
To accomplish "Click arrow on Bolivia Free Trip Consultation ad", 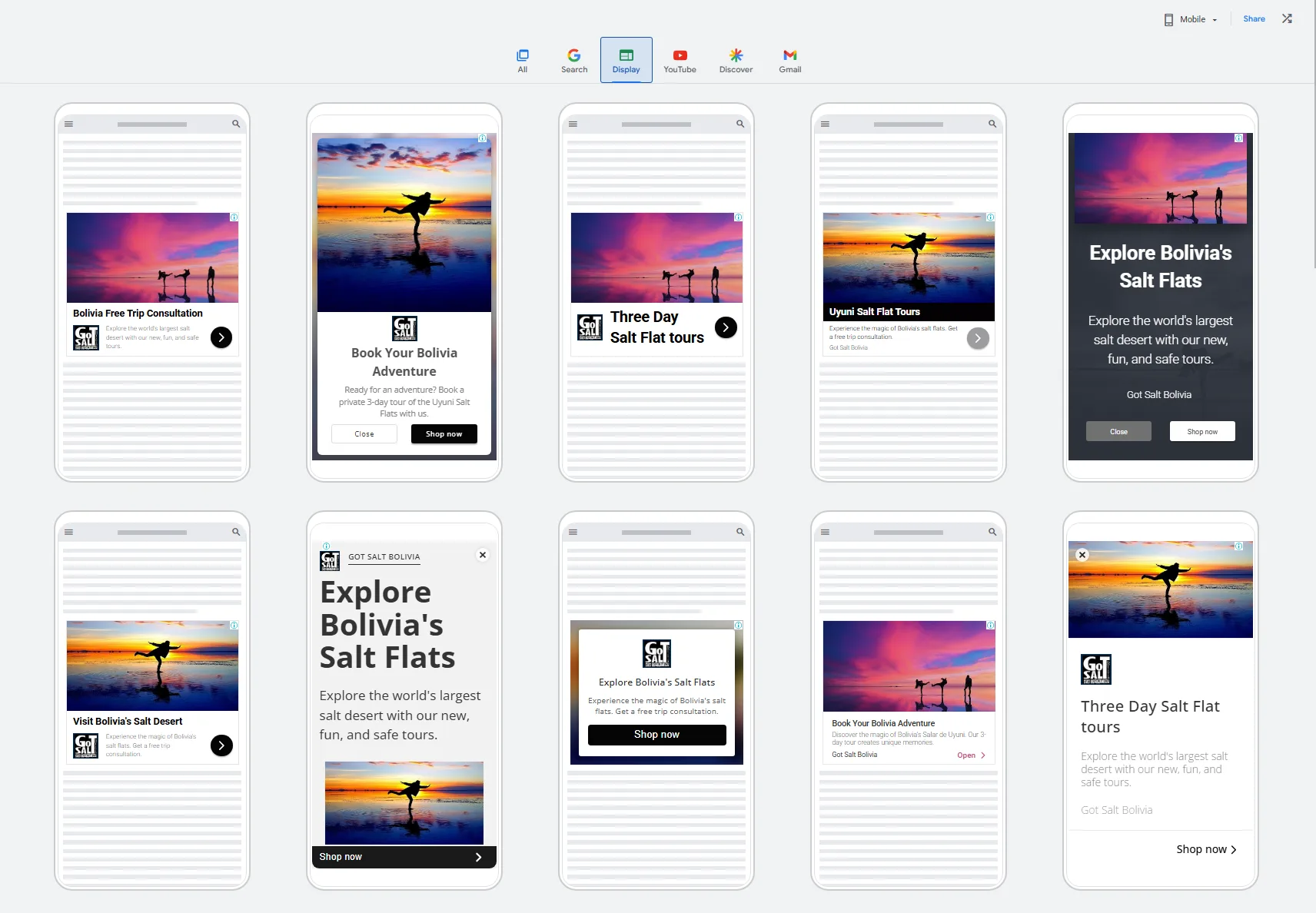I will click(221, 337).
